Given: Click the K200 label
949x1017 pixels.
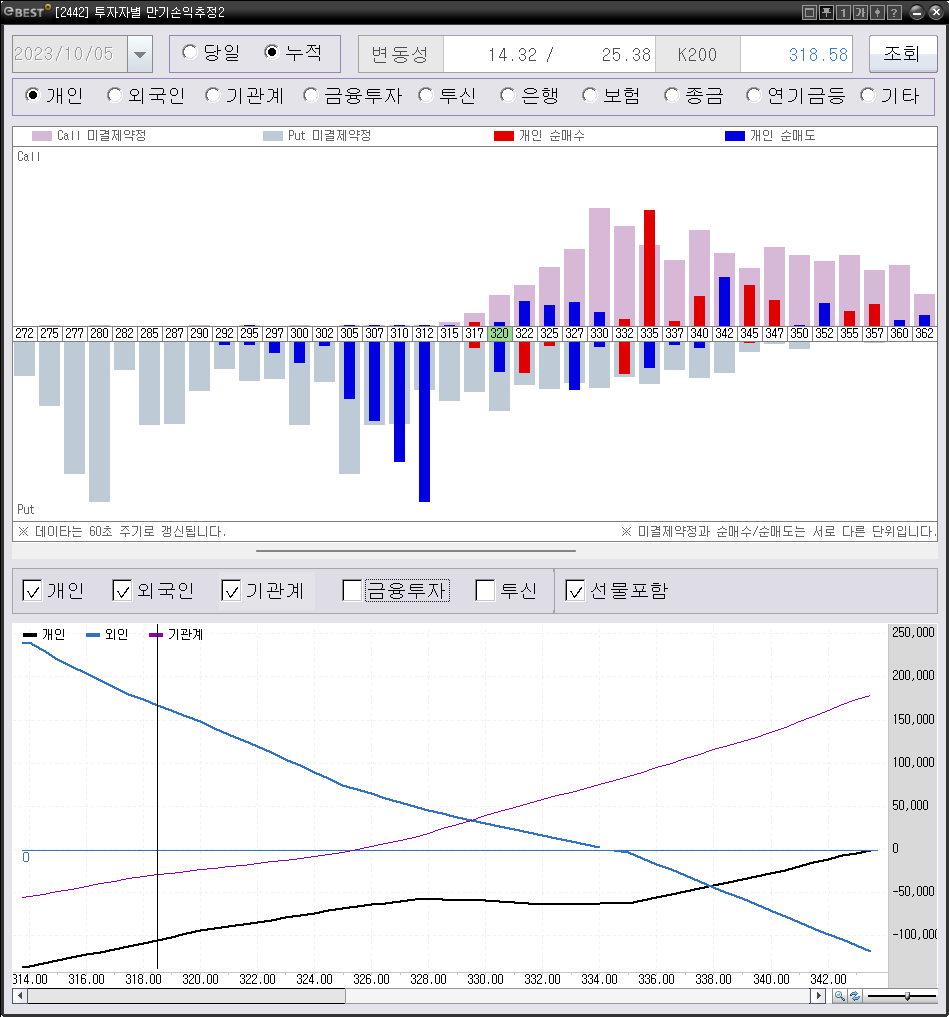Looking at the screenshot, I should point(697,54).
